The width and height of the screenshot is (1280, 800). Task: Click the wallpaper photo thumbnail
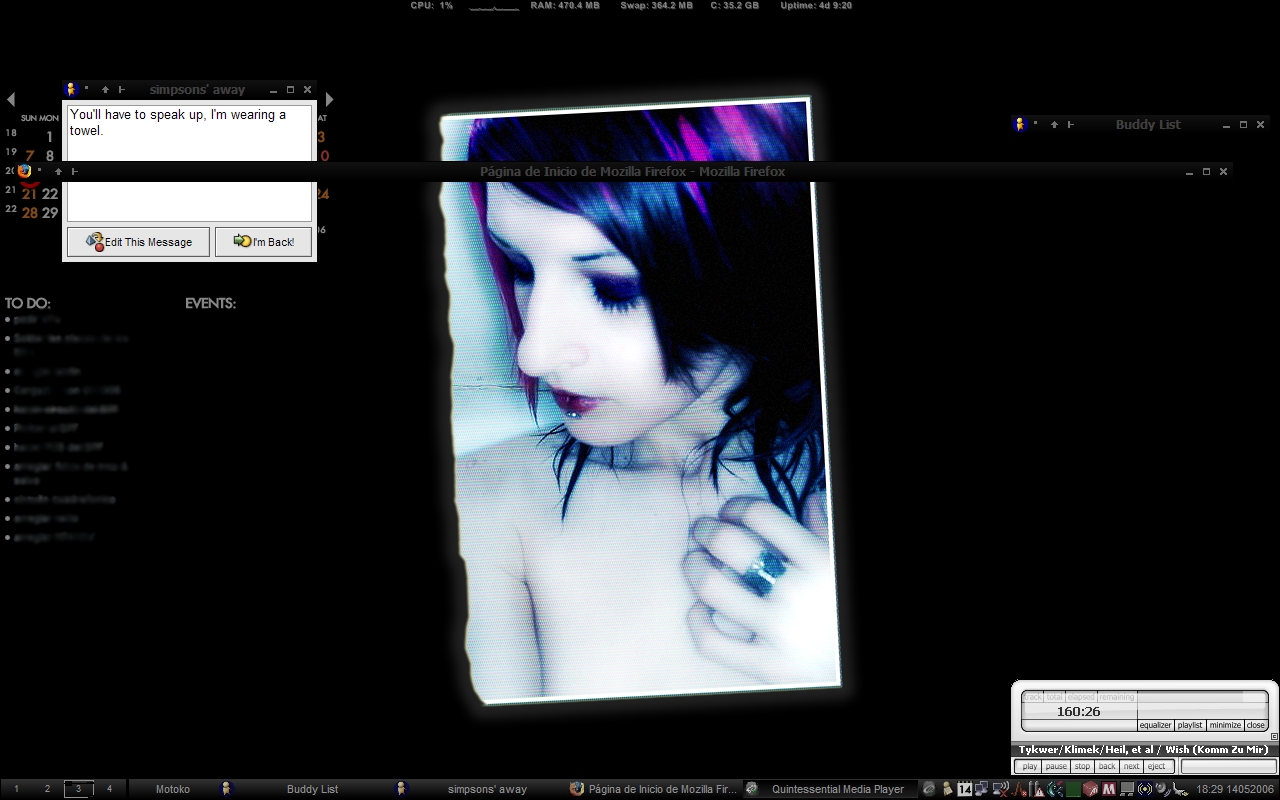(640, 400)
